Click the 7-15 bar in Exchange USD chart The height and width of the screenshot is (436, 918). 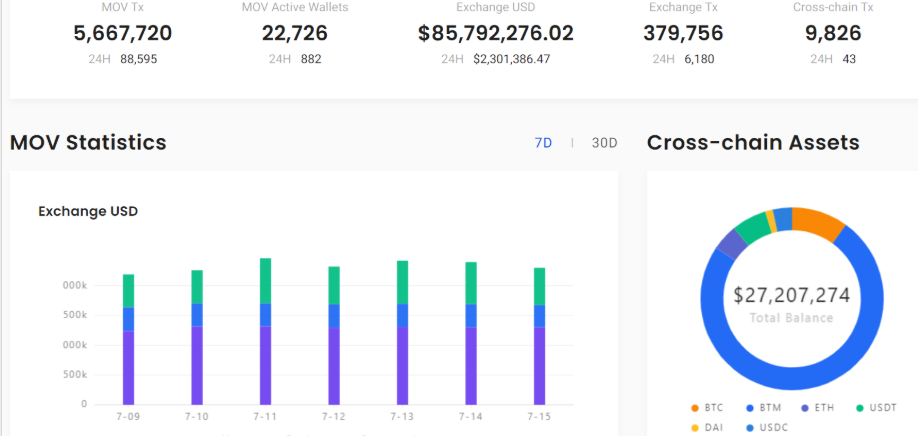point(539,336)
